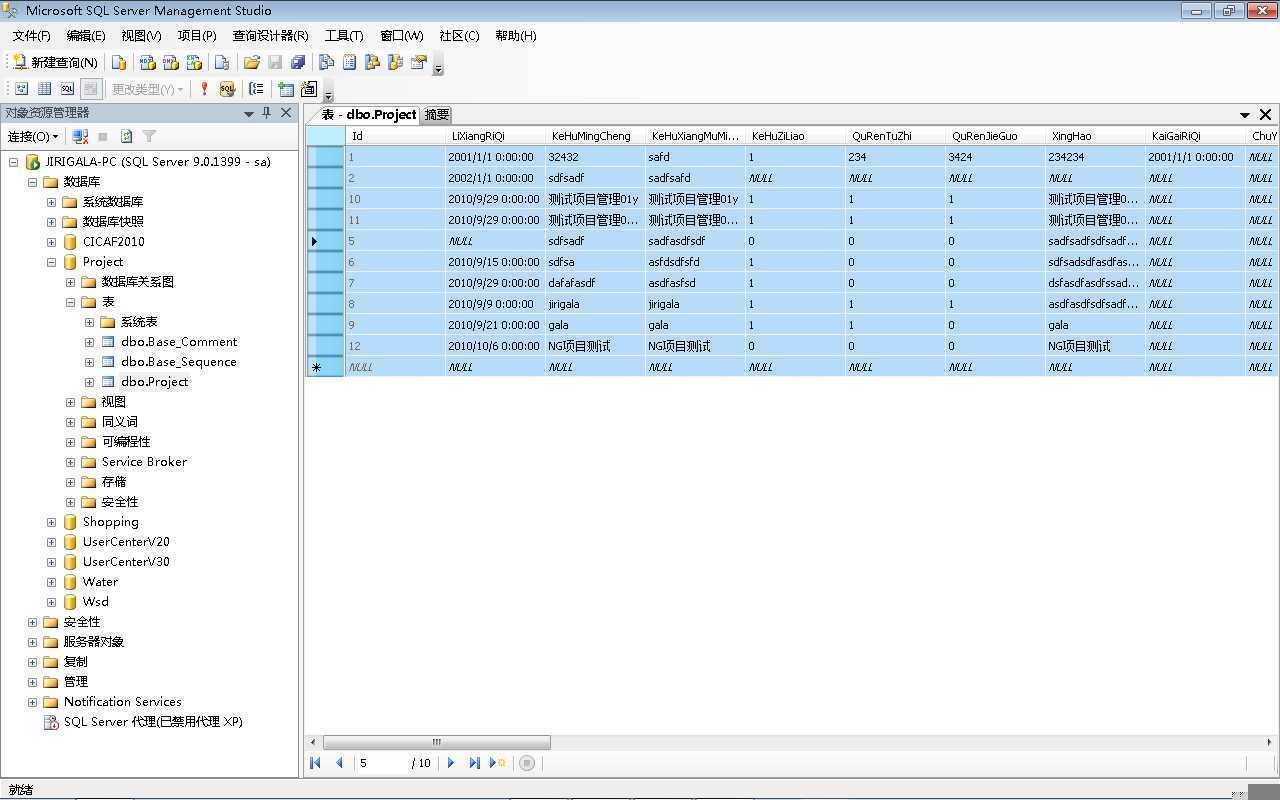Expand the Service Broker node
Viewport: 1280px width, 800px height.
[71, 462]
